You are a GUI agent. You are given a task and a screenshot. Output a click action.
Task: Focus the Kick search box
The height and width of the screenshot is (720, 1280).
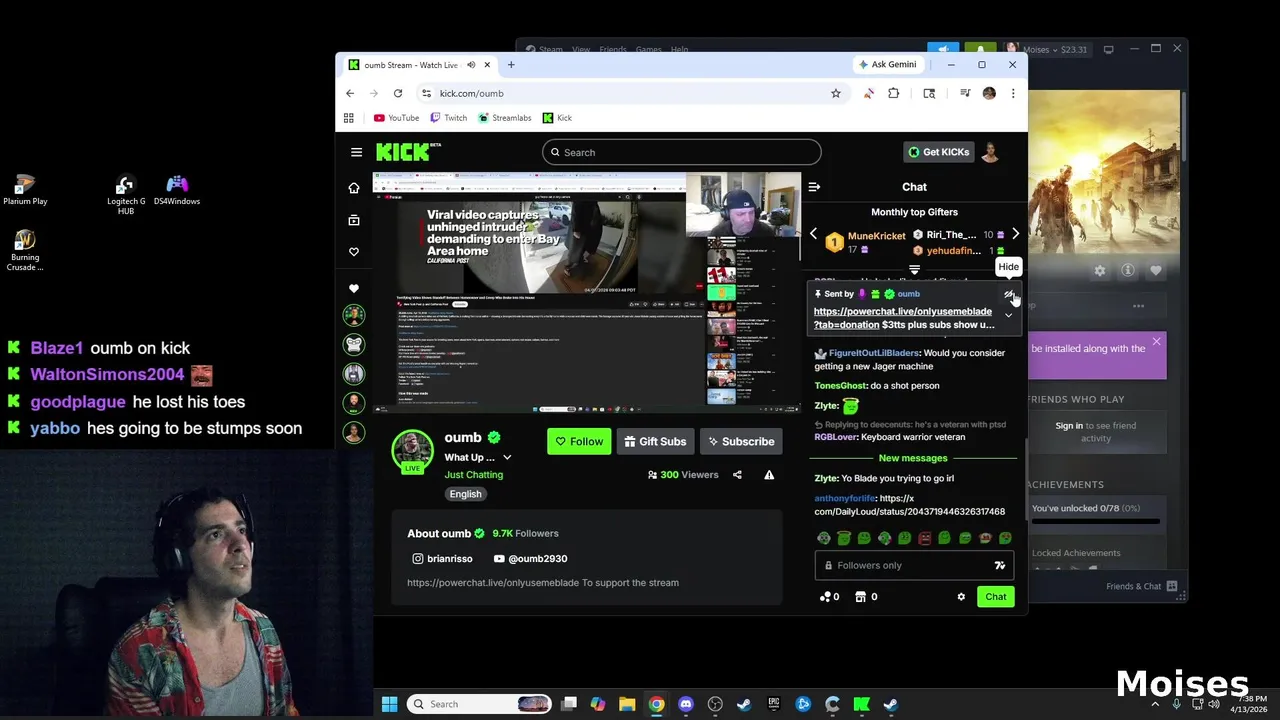tap(682, 152)
